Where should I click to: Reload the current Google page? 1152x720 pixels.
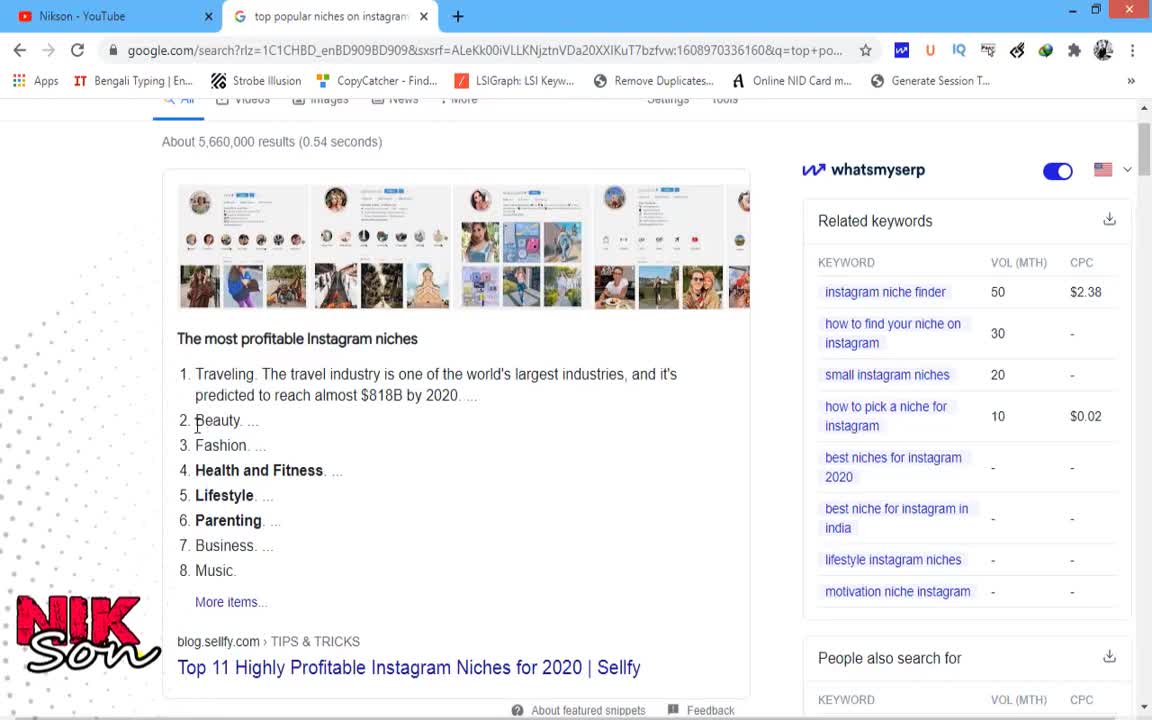click(x=77, y=50)
